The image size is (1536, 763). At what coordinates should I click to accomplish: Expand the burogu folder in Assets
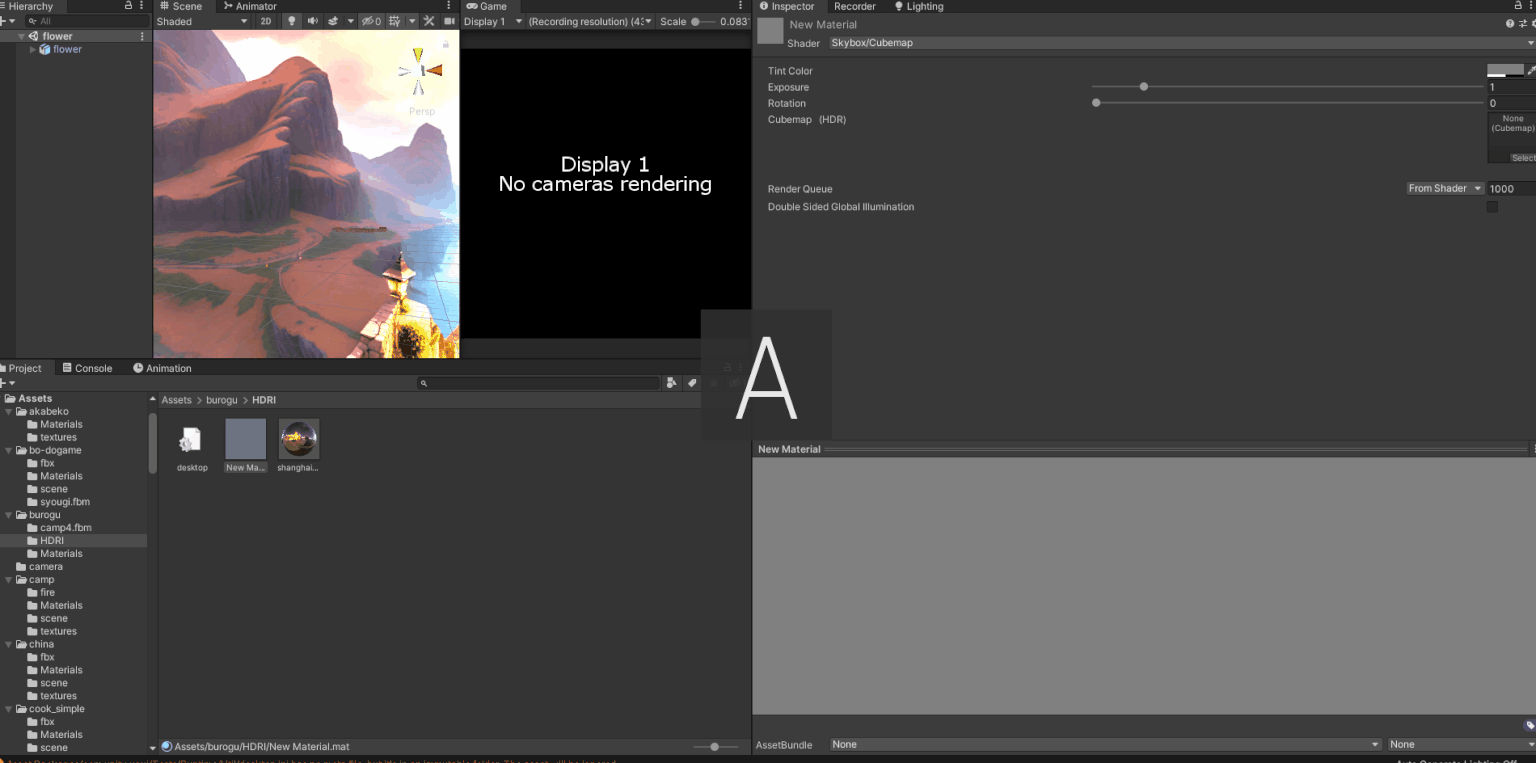10,514
